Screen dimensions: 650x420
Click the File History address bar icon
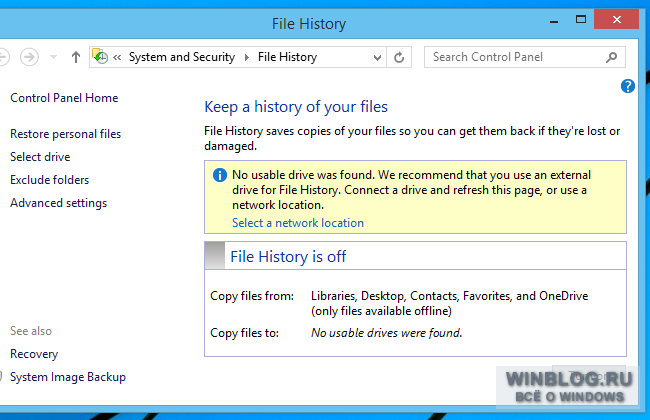pos(100,56)
